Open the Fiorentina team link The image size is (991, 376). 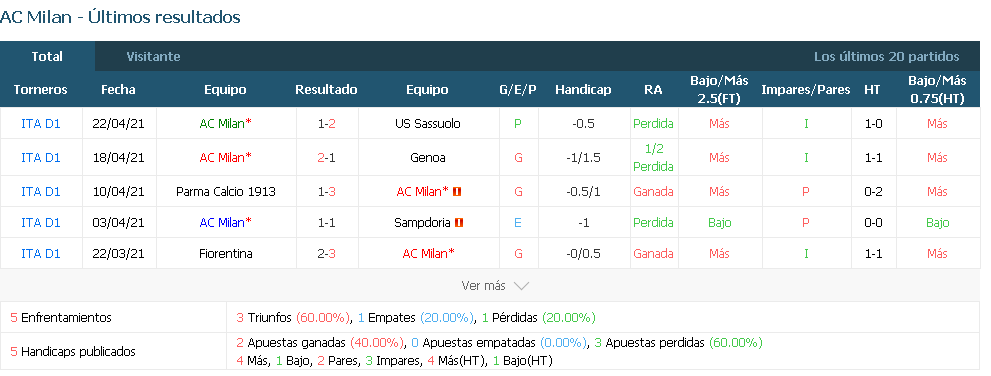point(226,253)
